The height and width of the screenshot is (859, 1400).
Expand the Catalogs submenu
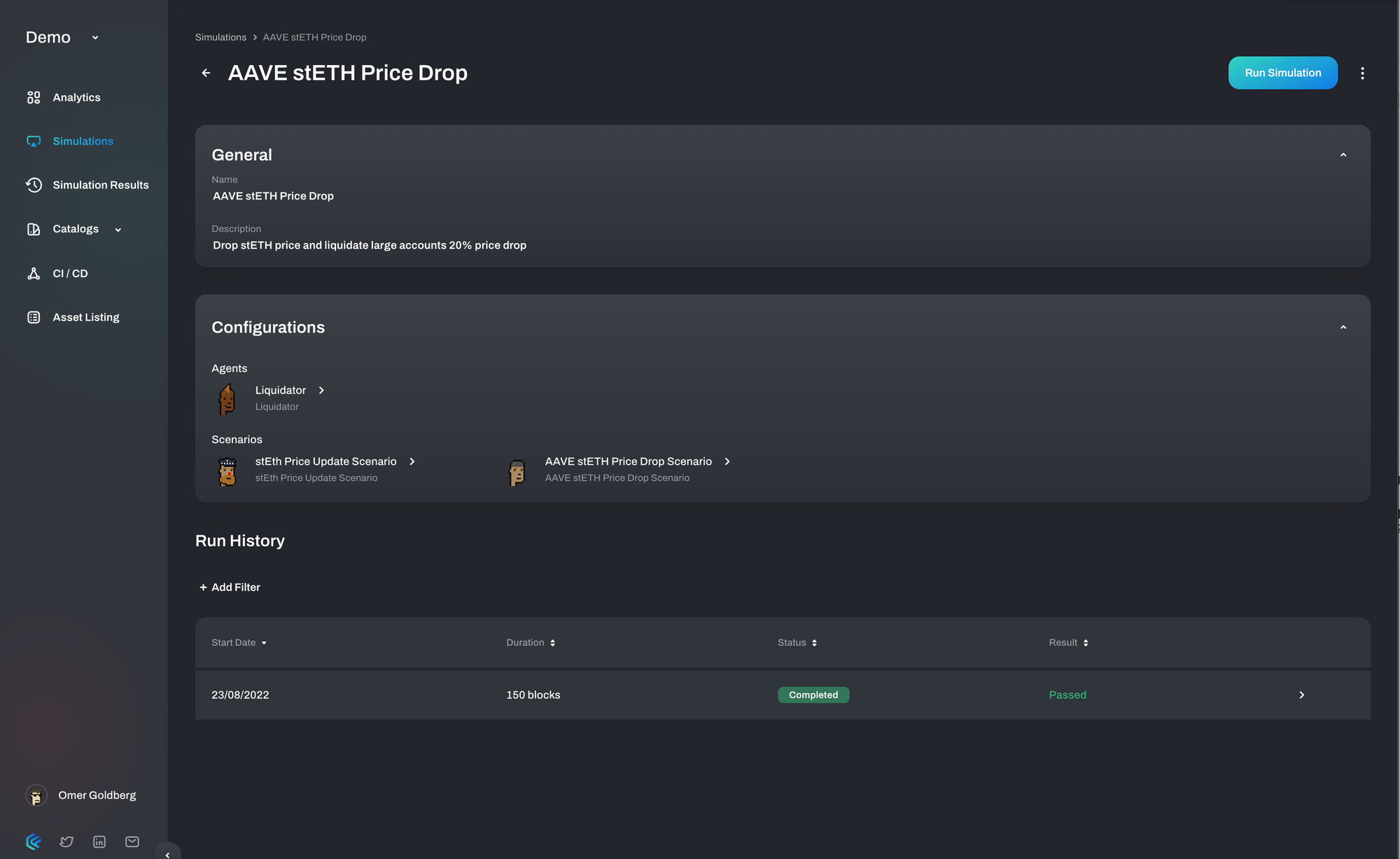(x=118, y=230)
